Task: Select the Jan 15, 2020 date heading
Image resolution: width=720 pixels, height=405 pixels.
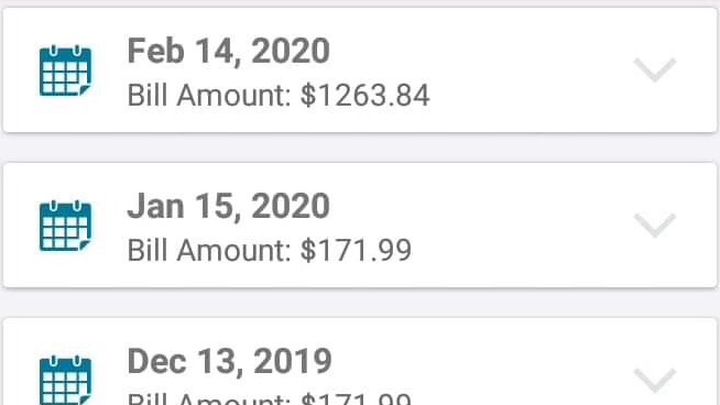Action: pos(228,206)
